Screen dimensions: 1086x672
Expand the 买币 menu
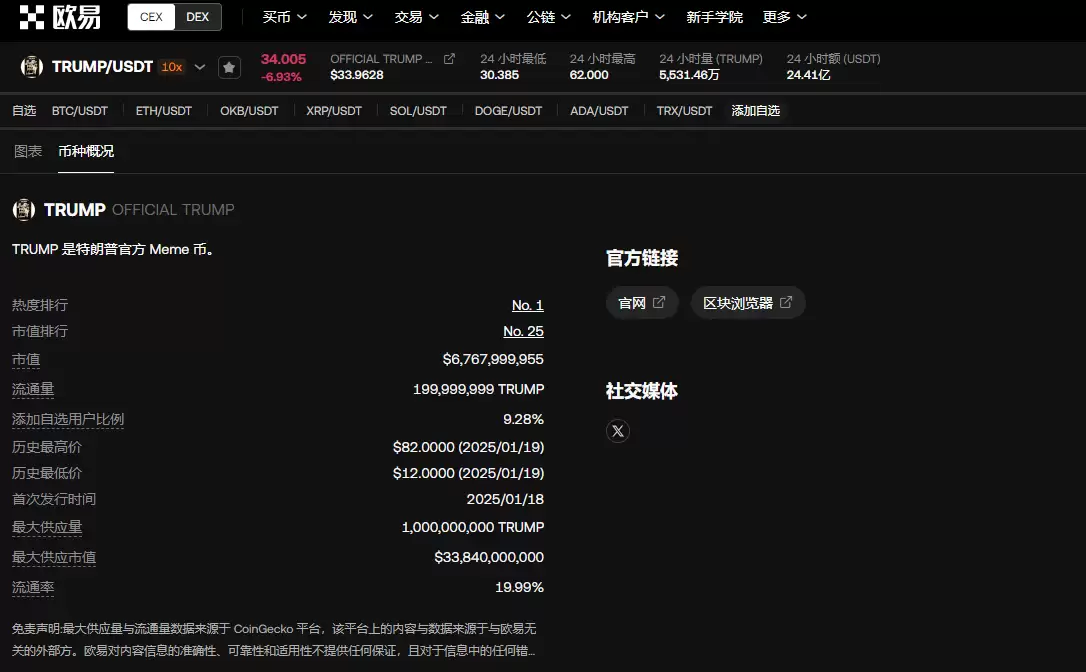tap(284, 17)
